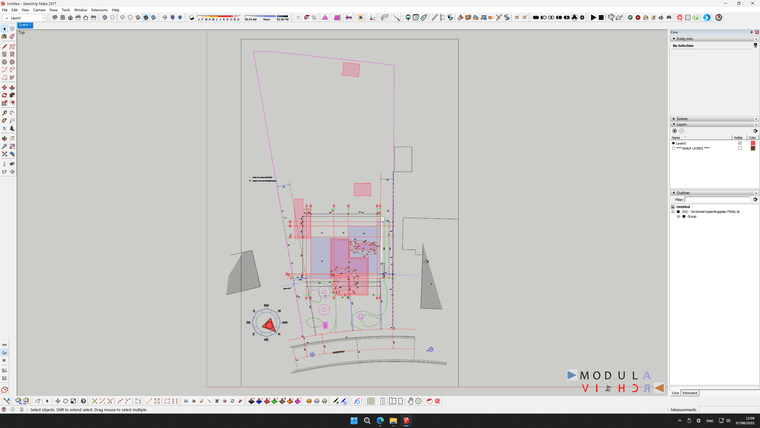Screen dimensions: 760x428
Task: Open the Window menu
Action: 80,10
